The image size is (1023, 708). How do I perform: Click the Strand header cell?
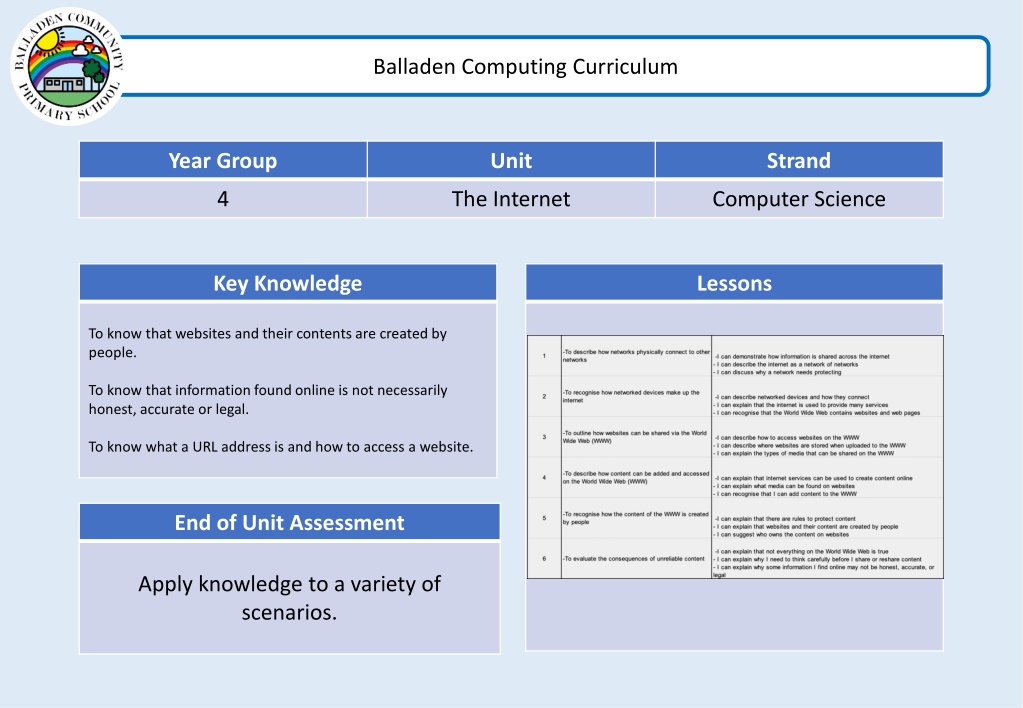click(799, 161)
